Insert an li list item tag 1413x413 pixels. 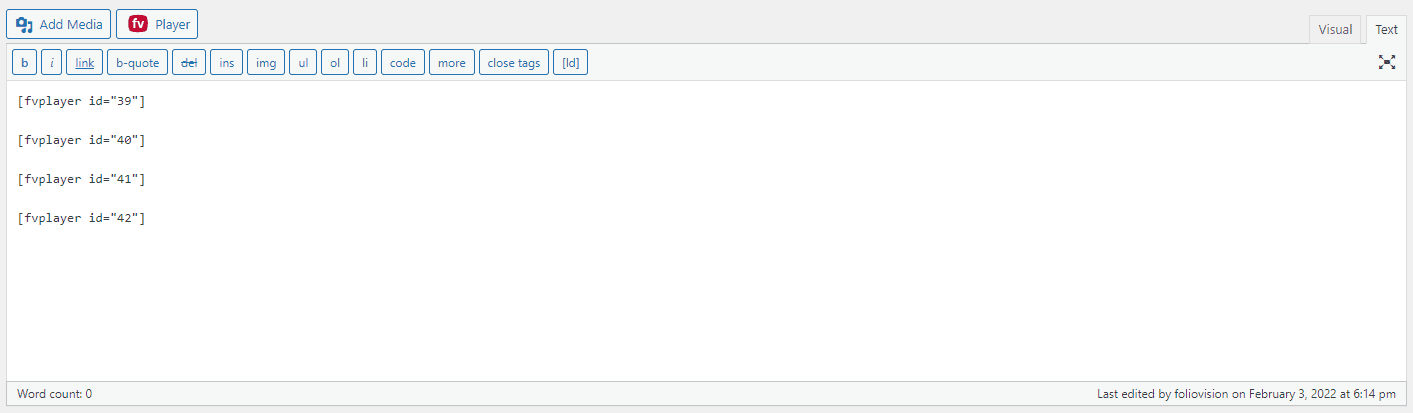(365, 63)
